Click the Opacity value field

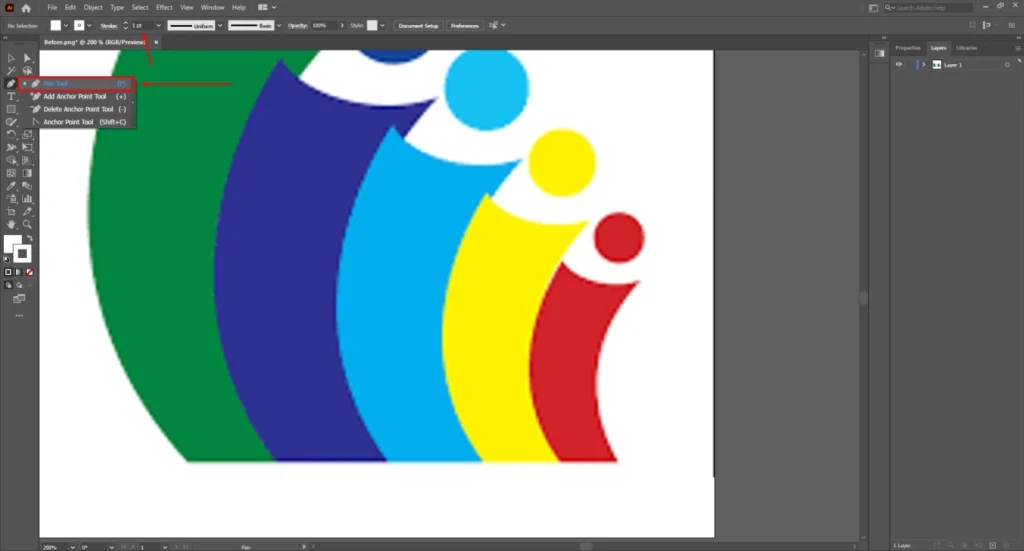click(x=323, y=25)
